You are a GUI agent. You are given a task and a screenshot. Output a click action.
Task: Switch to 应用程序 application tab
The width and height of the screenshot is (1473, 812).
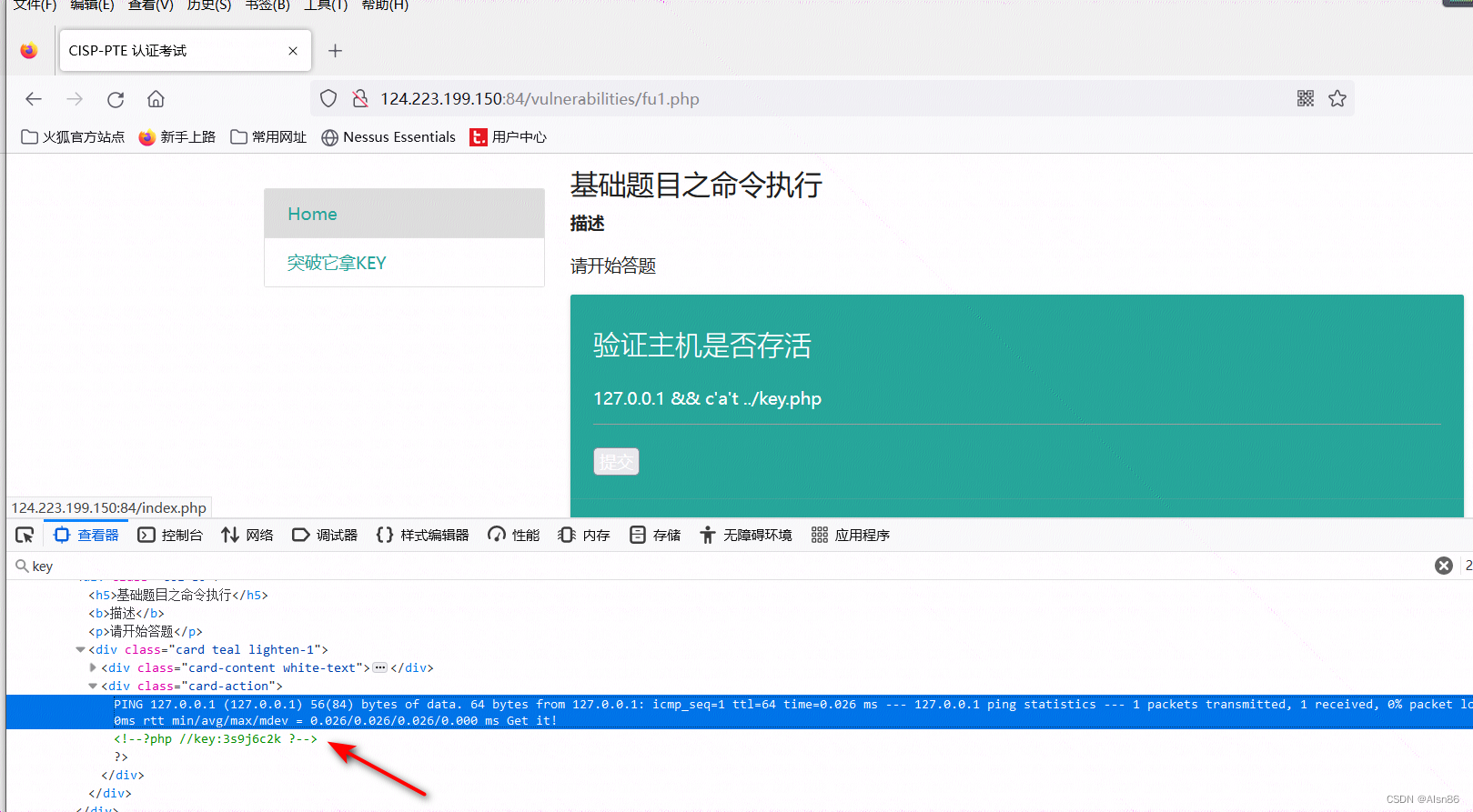pos(851,535)
